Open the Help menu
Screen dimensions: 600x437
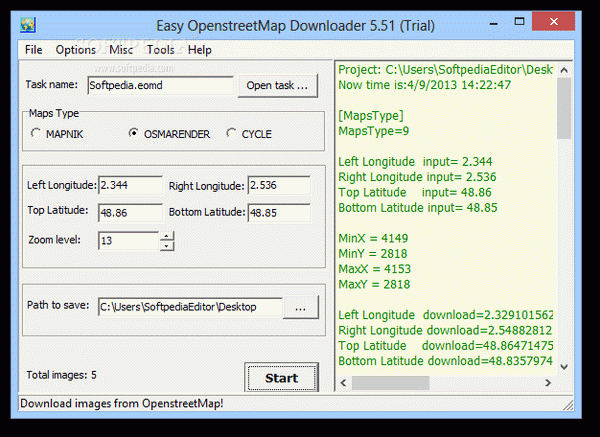[199, 50]
